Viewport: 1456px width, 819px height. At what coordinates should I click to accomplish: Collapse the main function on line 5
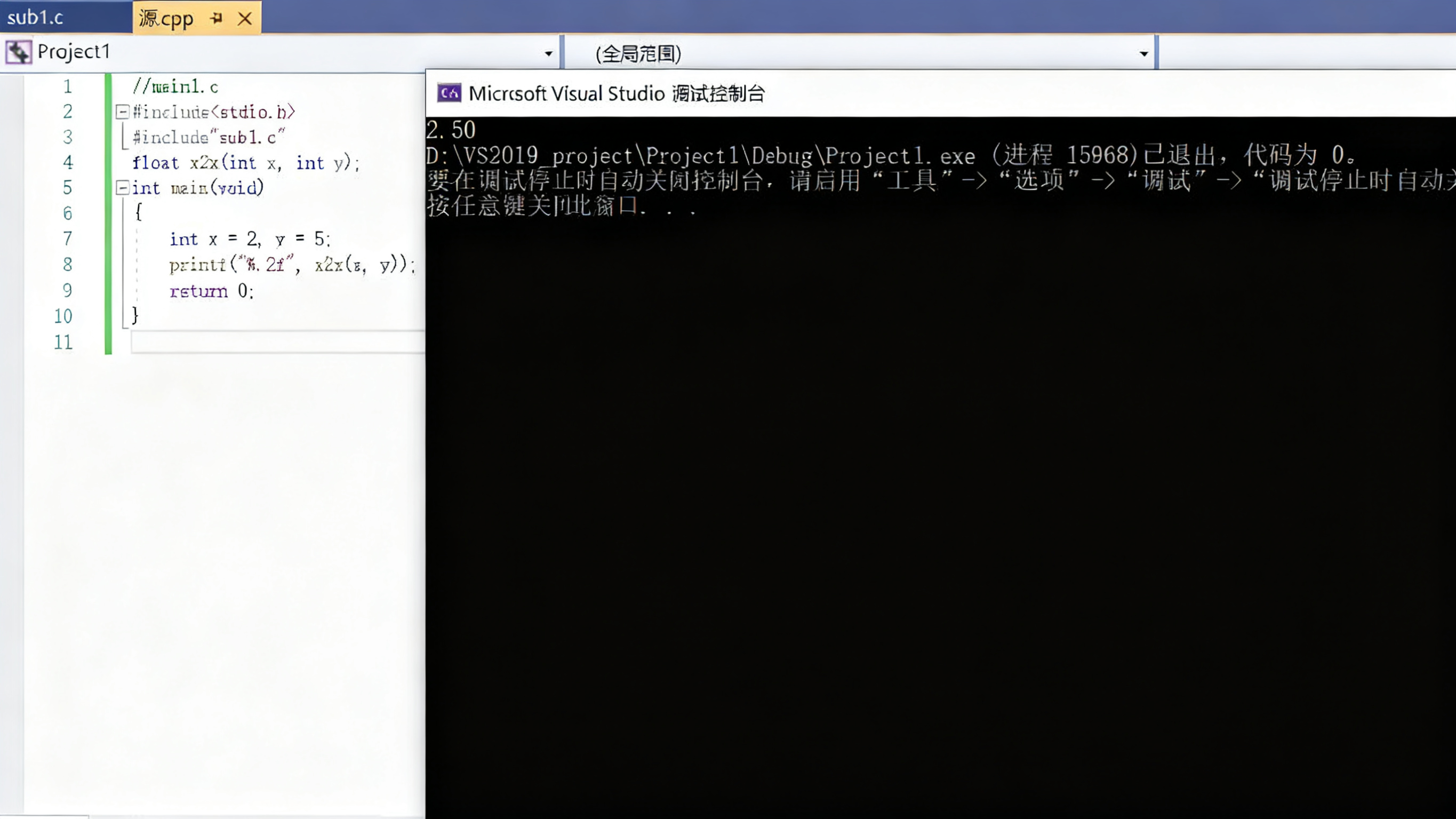(x=122, y=187)
